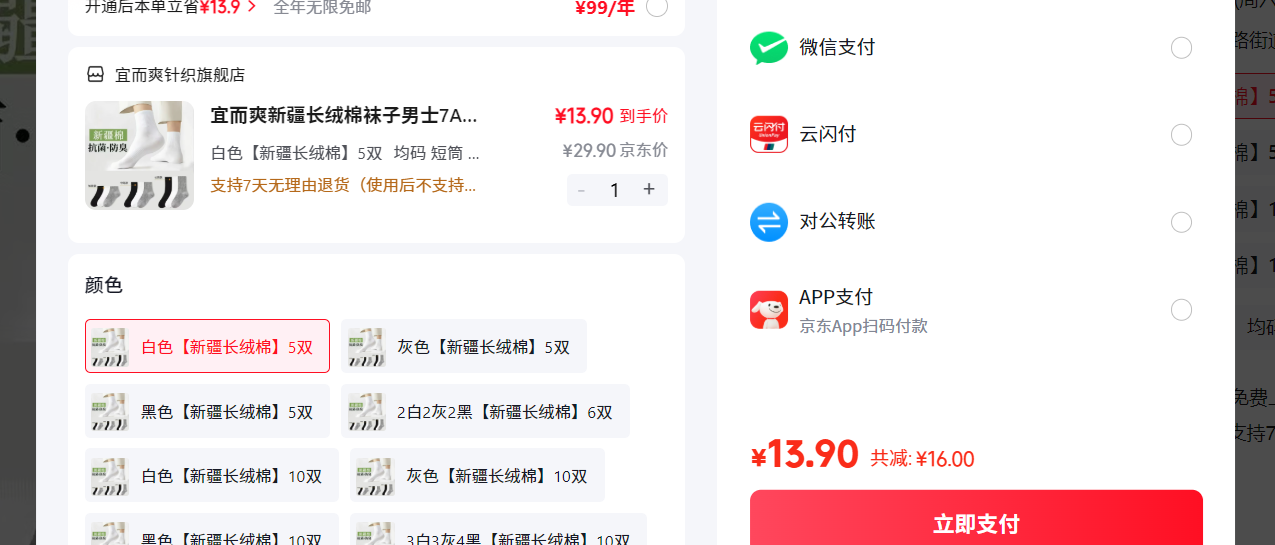
Task: Click the JD APP支付 red dog icon
Action: click(768, 310)
